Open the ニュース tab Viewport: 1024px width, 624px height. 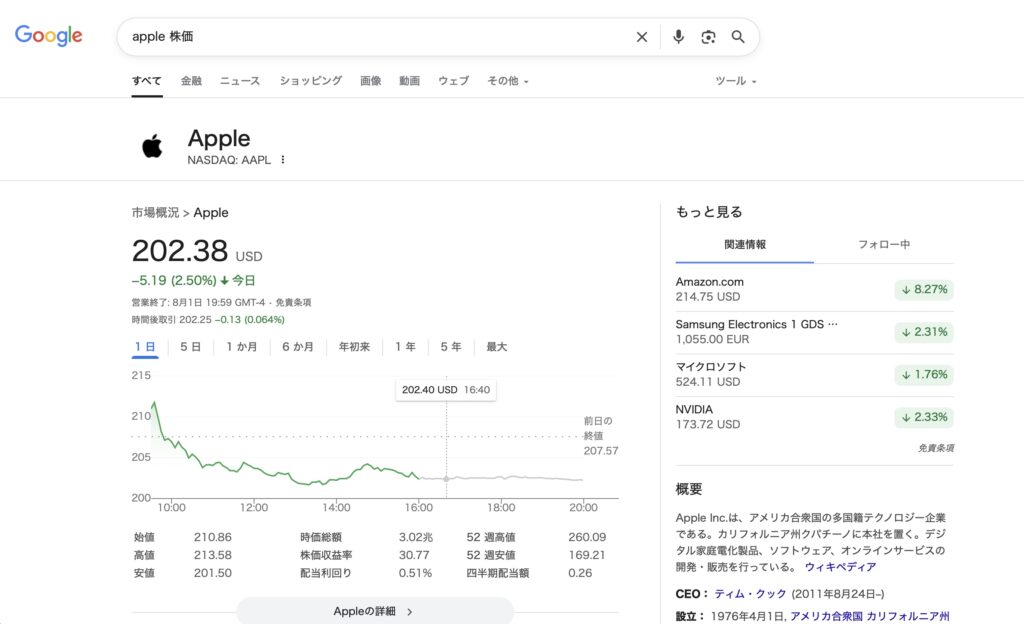tap(240, 81)
